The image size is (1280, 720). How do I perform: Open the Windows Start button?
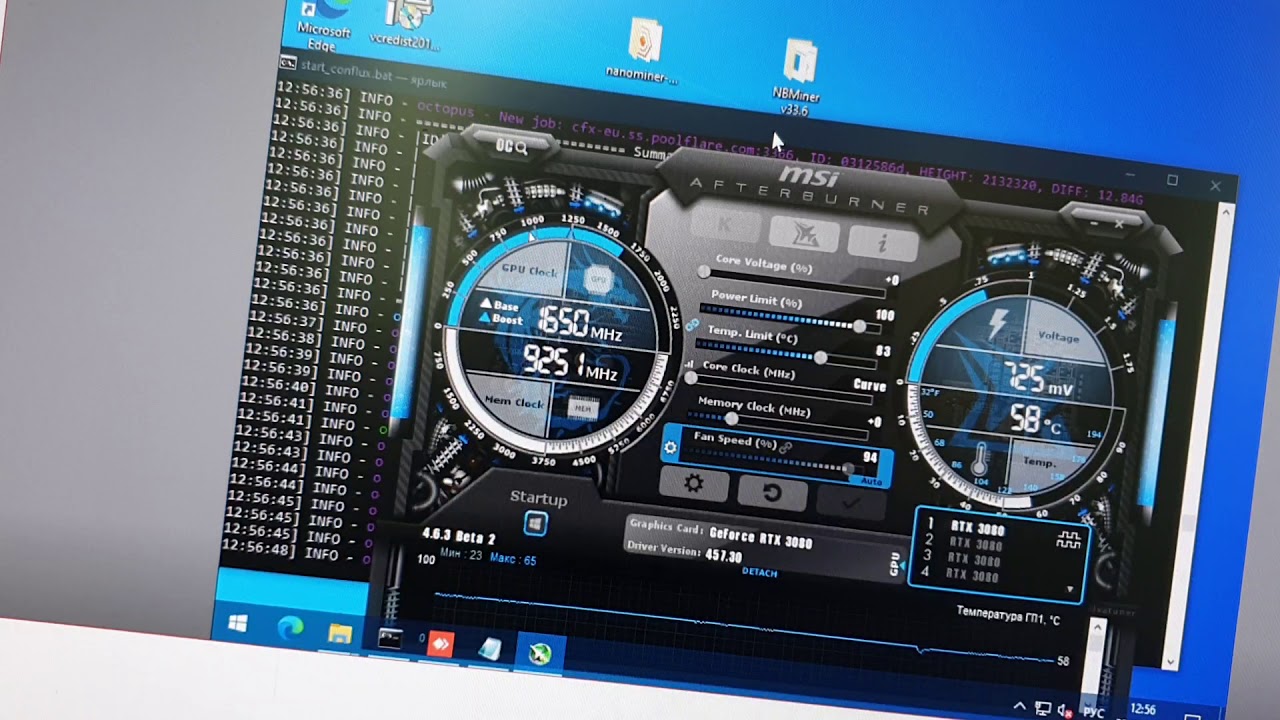[x=238, y=624]
